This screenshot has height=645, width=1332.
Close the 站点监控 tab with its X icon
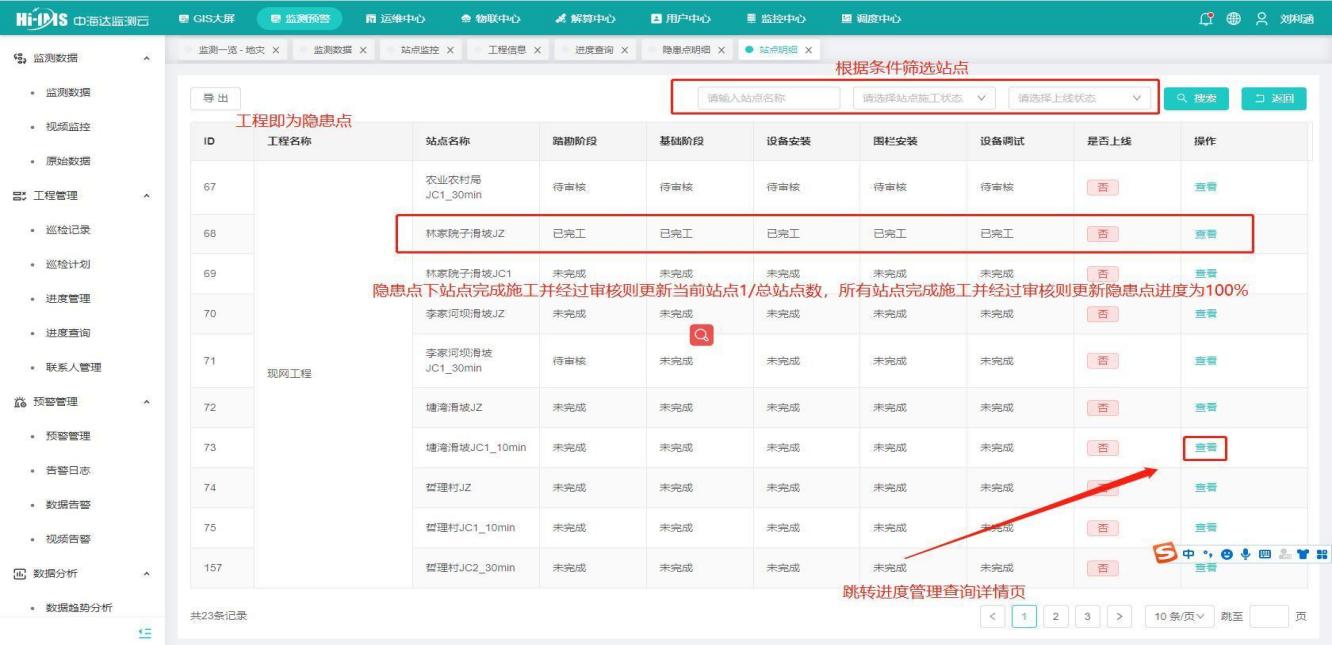click(450, 50)
